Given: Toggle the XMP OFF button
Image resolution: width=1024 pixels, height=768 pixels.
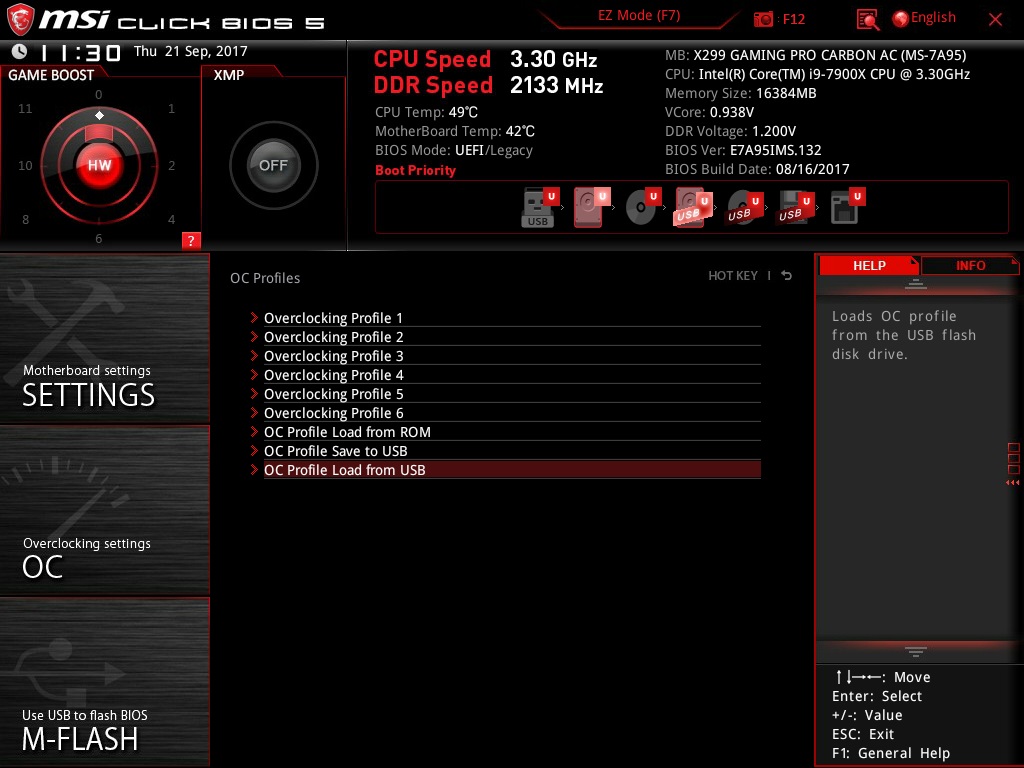Looking at the screenshot, I should click(273, 165).
